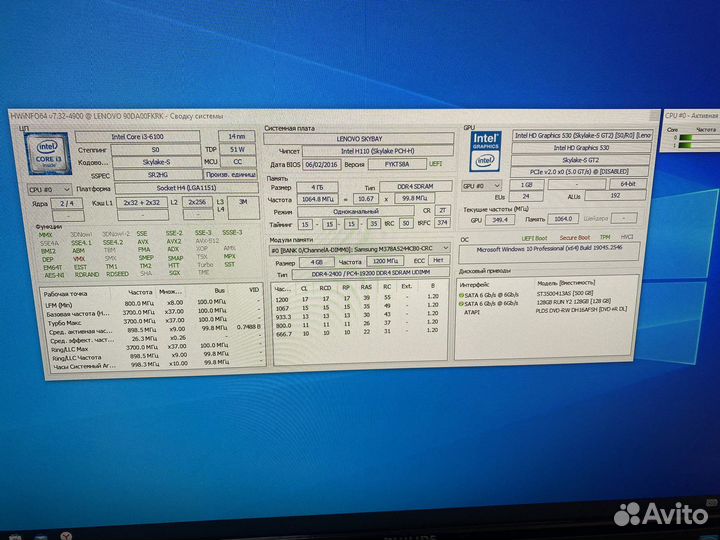The image size is (720, 540).
Task: Click the 'AES-NI' feature label
Action: pyautogui.click(x=54, y=276)
